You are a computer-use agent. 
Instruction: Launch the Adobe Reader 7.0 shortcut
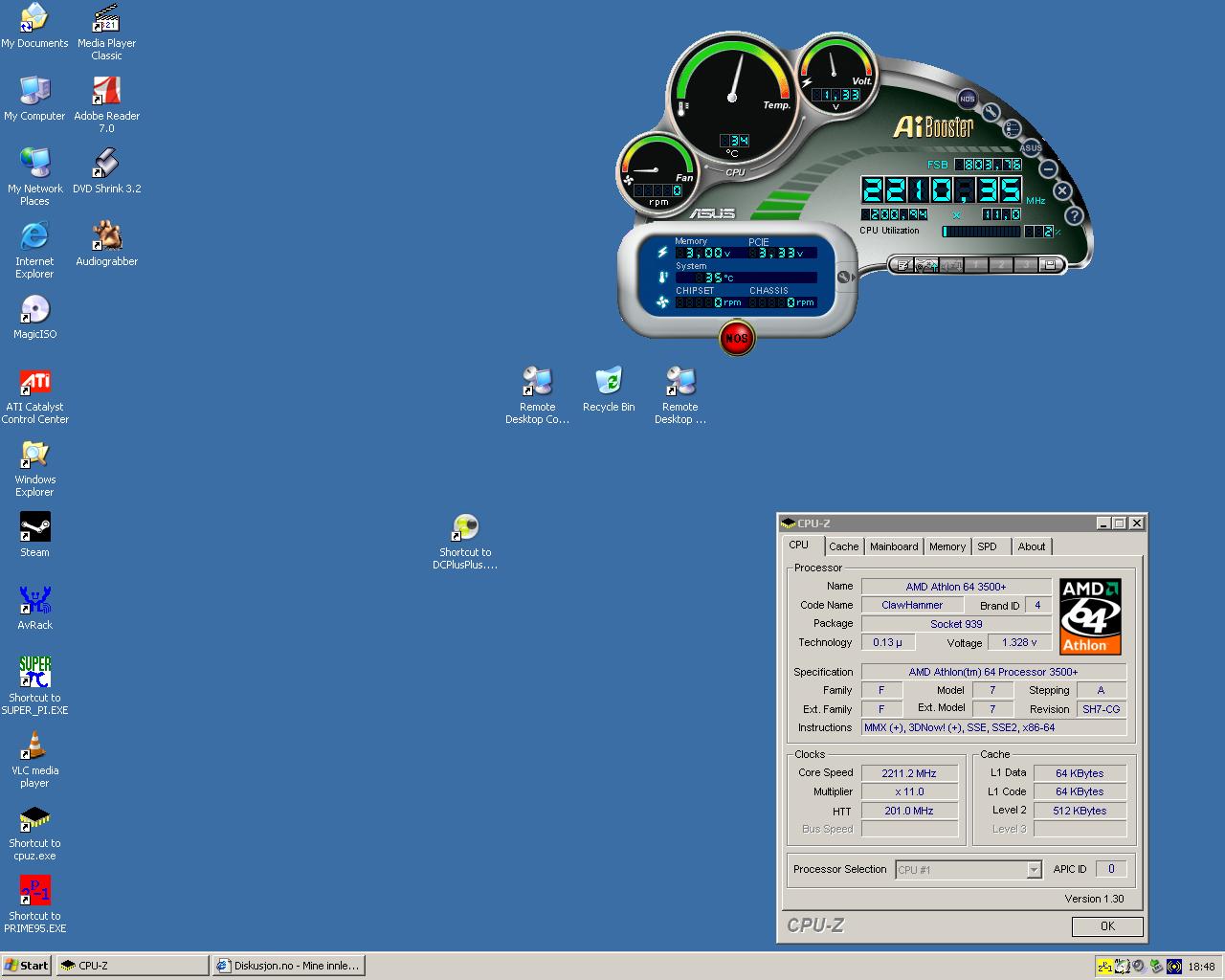[106, 104]
